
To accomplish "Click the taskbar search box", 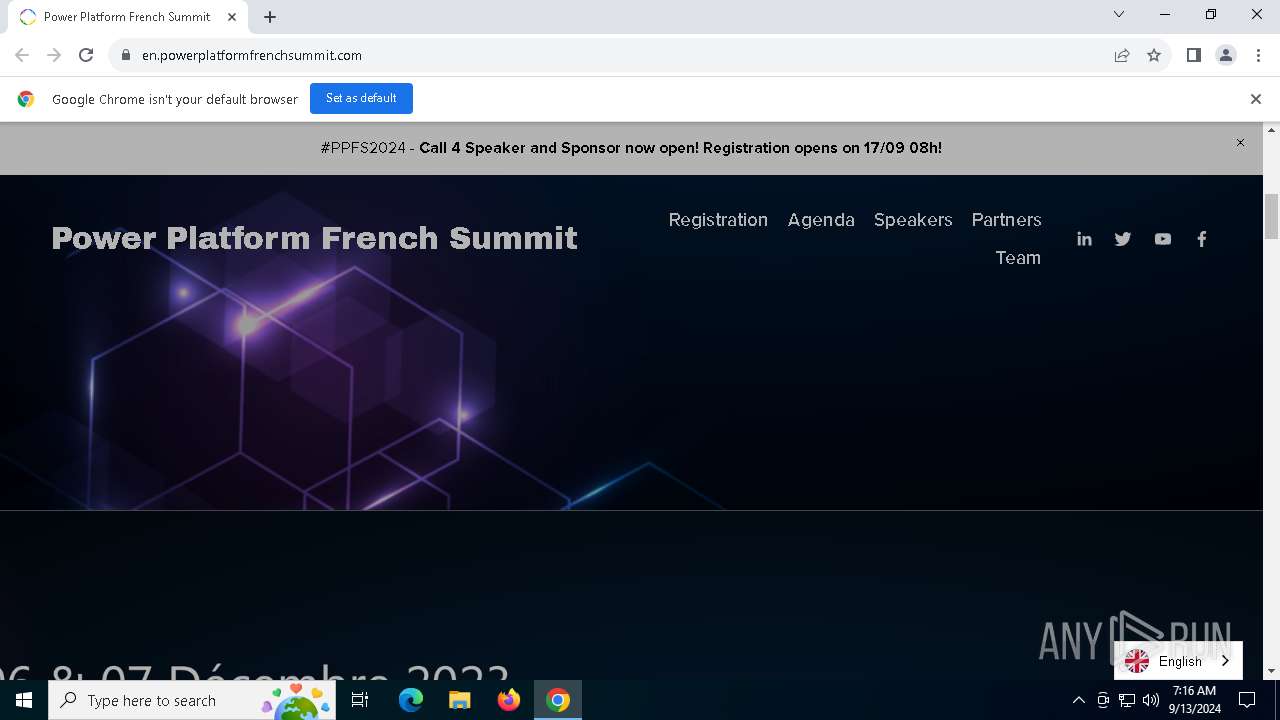I will (192, 700).
